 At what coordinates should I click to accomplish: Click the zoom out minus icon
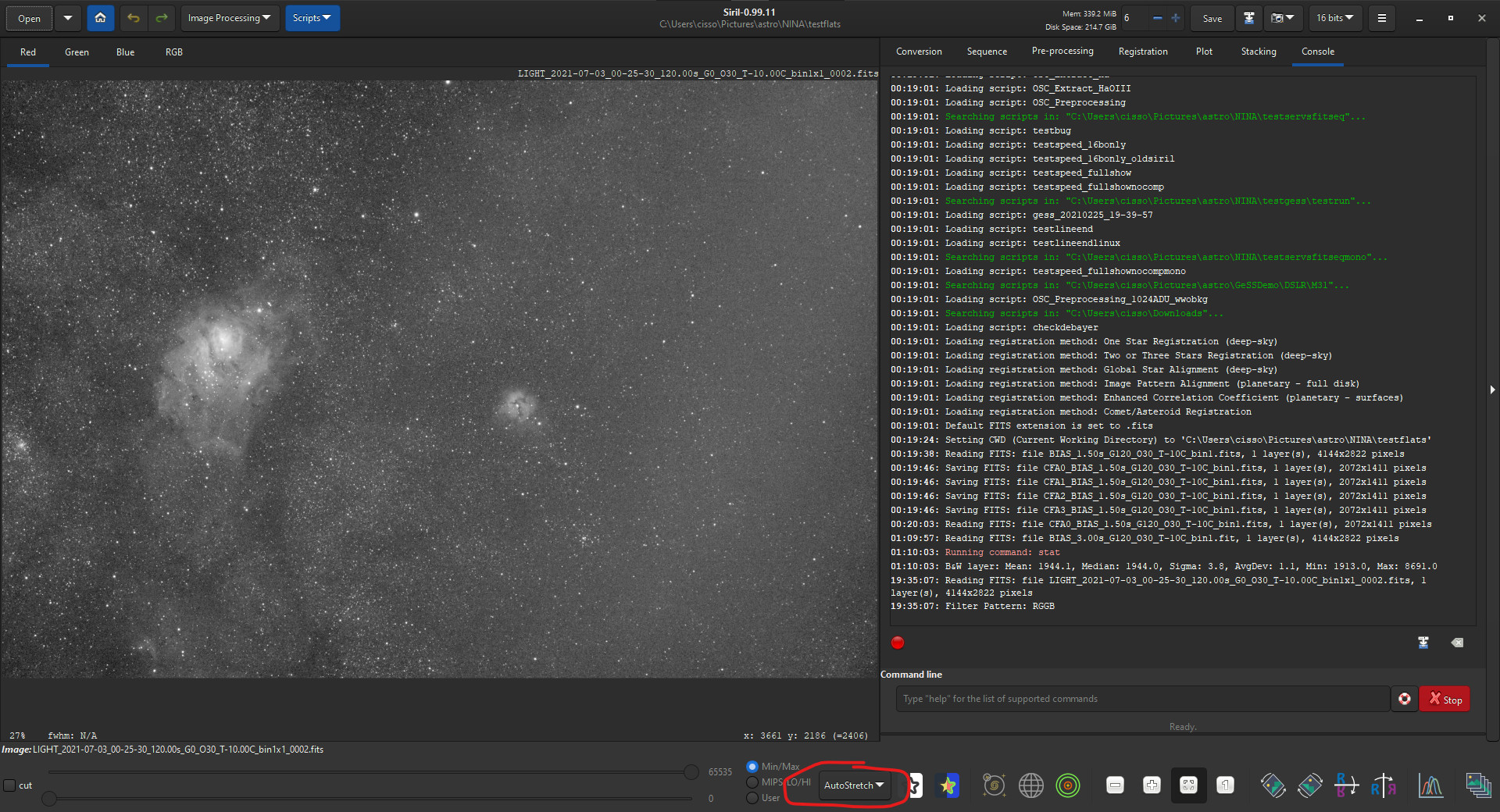pyautogui.click(x=1115, y=785)
